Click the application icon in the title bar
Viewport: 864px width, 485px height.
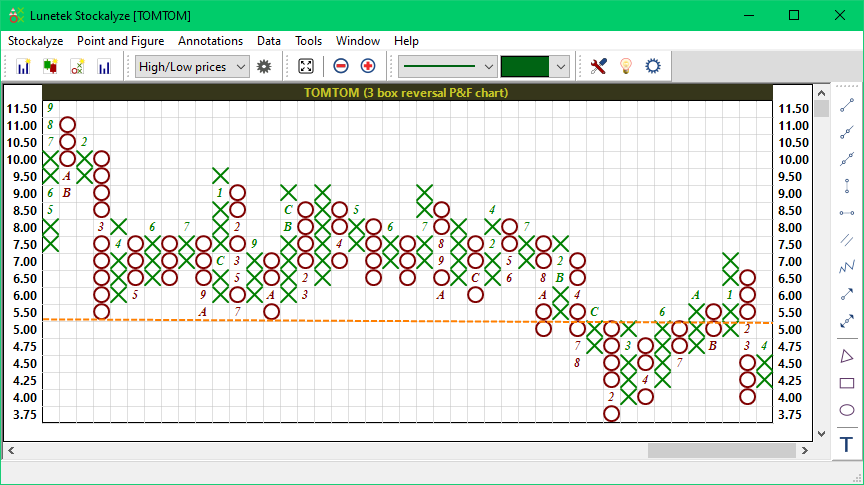click(x=16, y=15)
